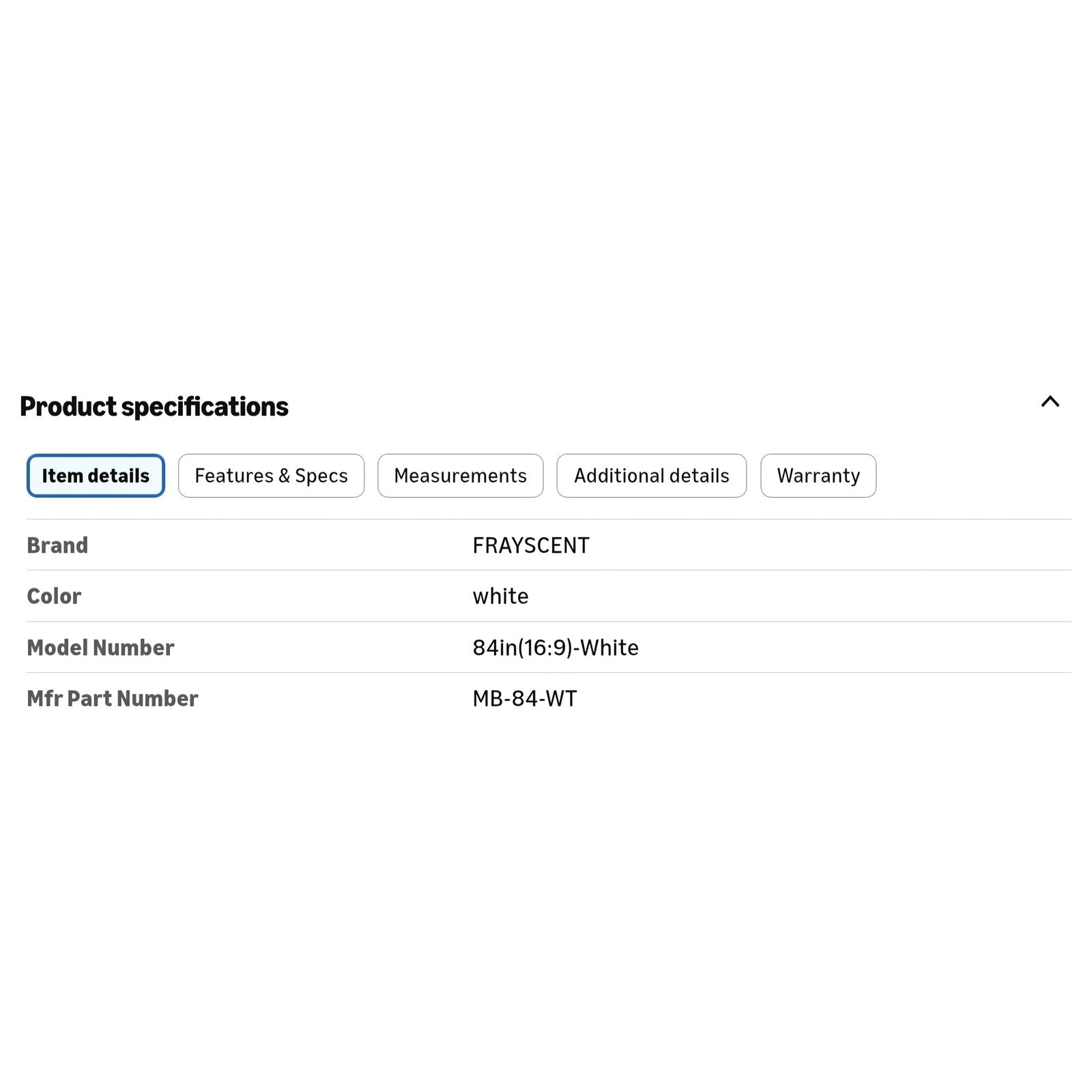Click 'Part' in Mfr Part Number label
This screenshot has width=1092, height=1092.
89,698
